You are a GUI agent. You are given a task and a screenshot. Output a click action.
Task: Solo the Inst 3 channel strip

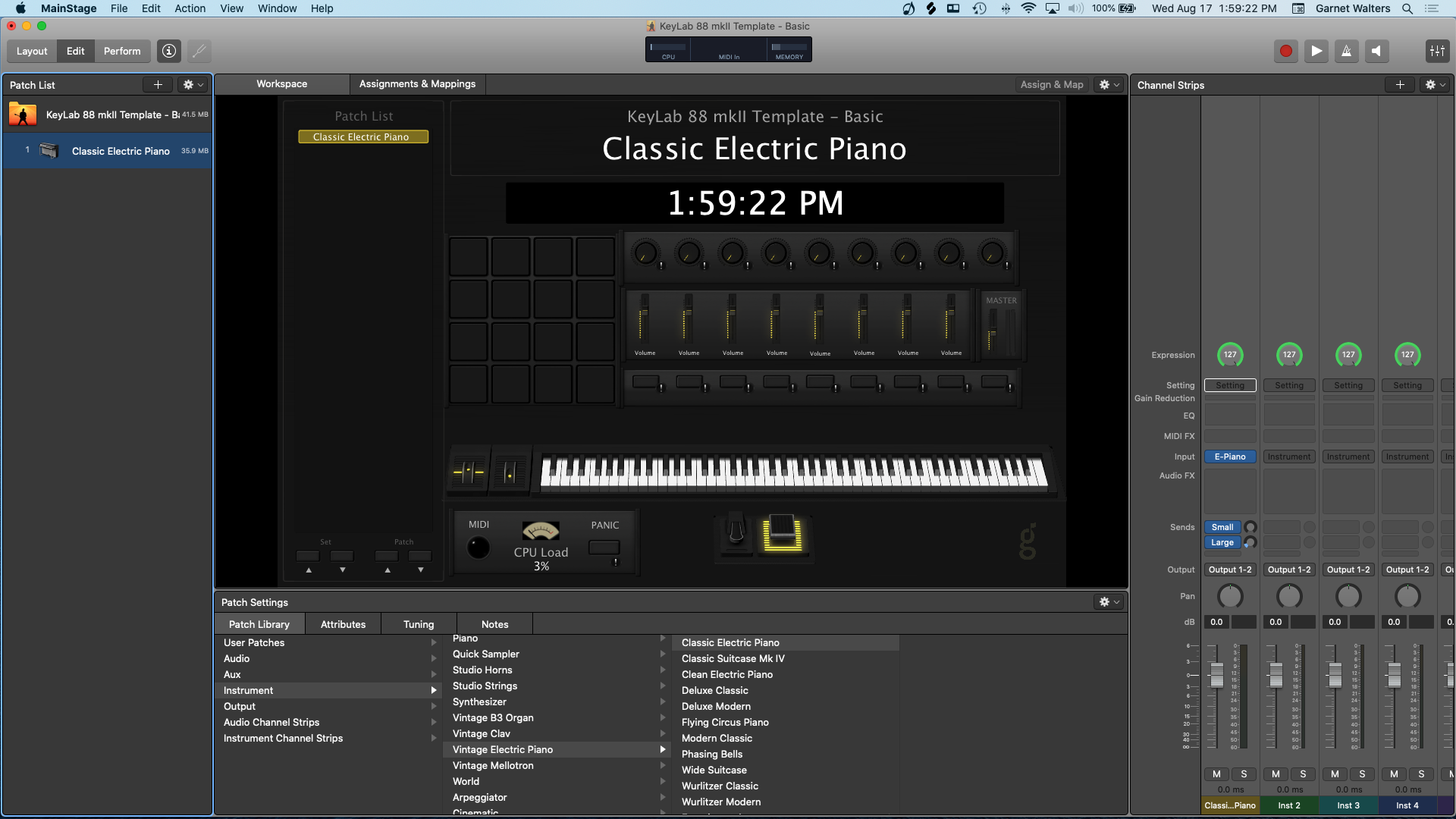point(1362,774)
